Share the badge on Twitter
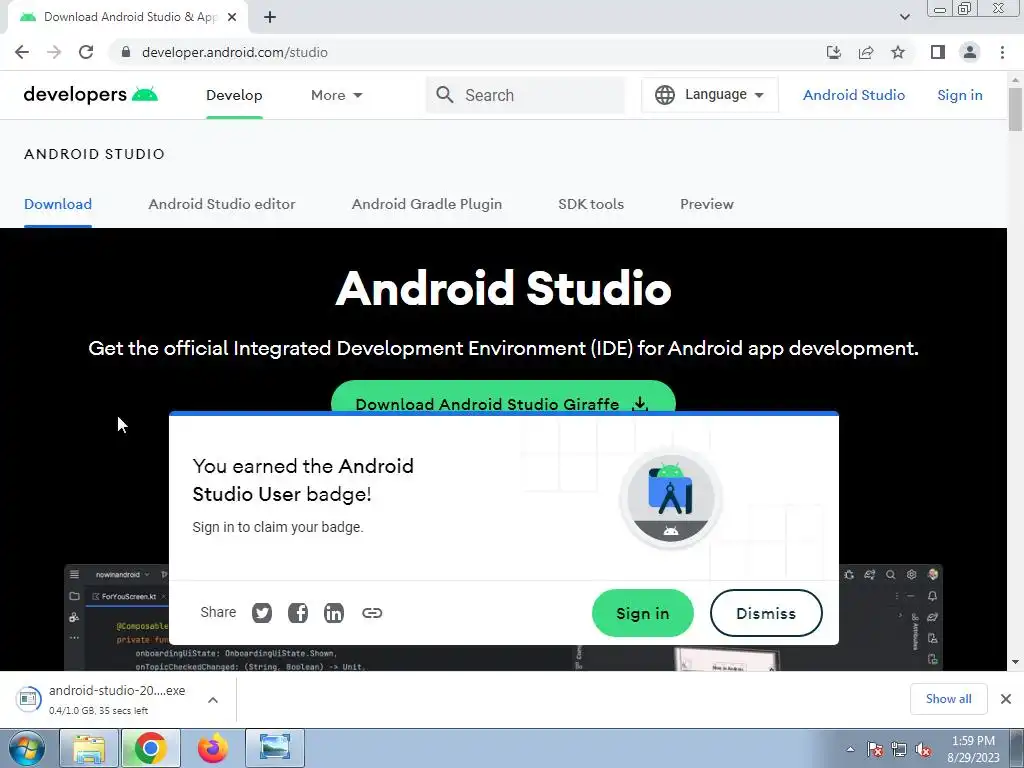 pos(262,613)
